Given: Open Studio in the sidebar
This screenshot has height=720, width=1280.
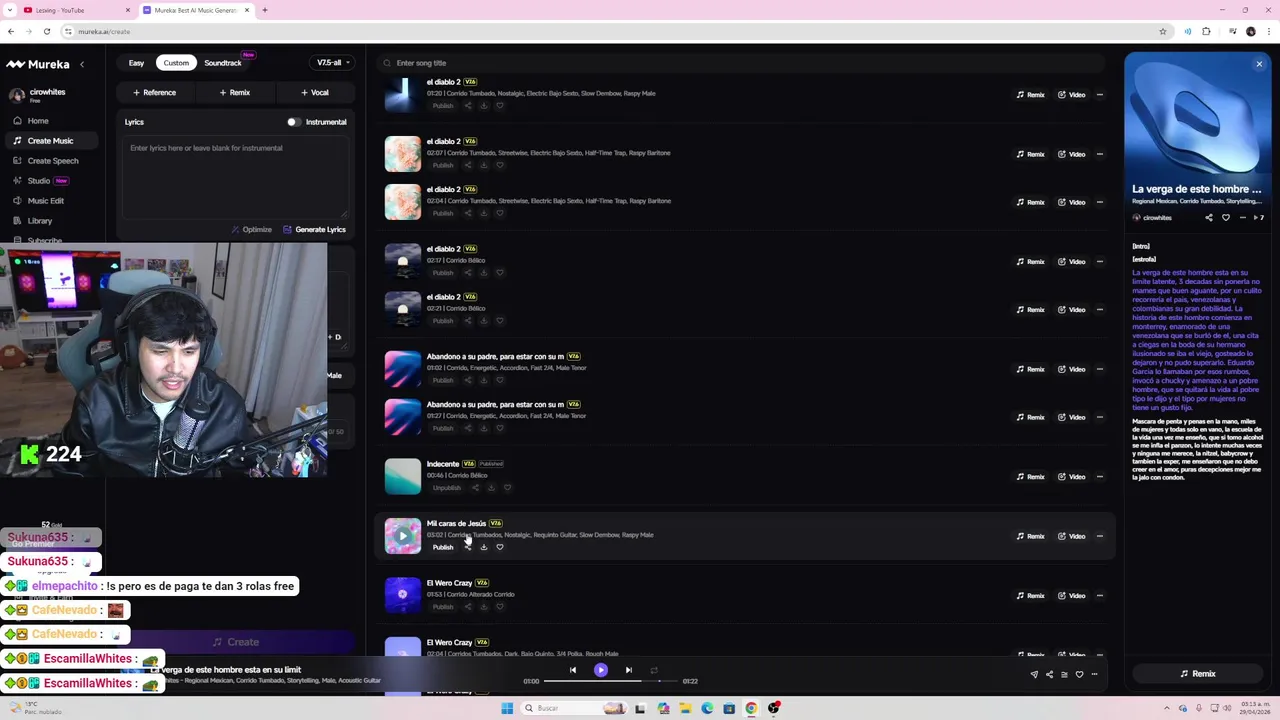Looking at the screenshot, I should point(38,181).
